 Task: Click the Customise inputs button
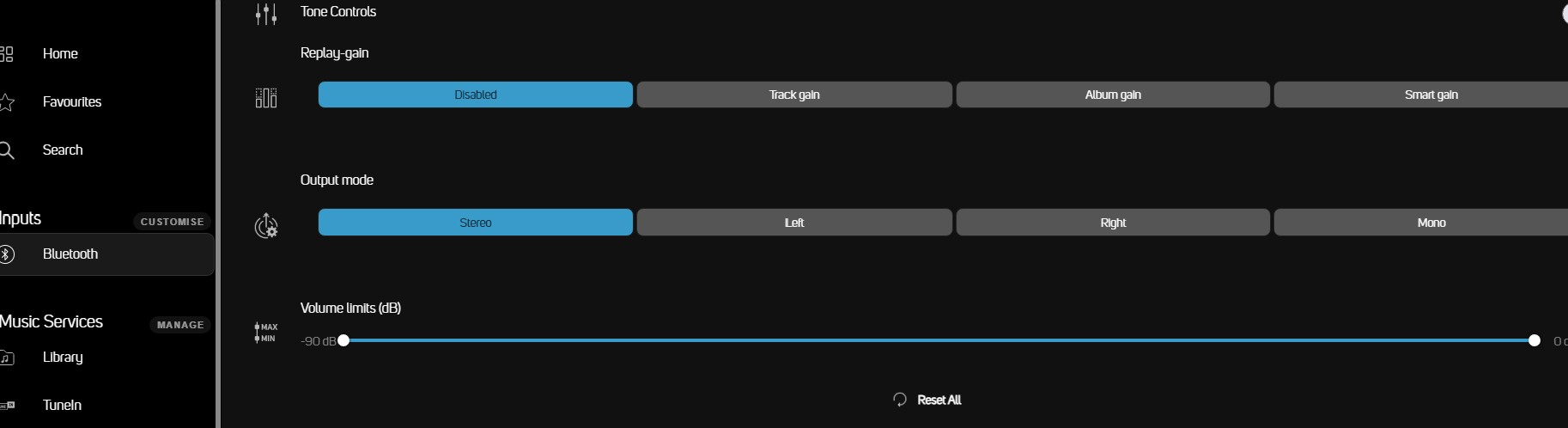(x=172, y=222)
